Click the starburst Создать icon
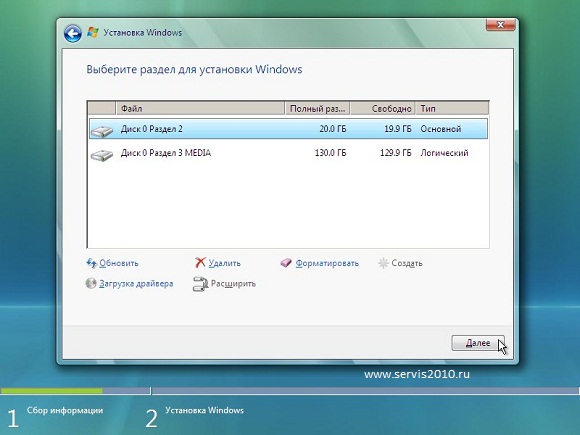Image resolution: width=580 pixels, height=435 pixels. [383, 263]
